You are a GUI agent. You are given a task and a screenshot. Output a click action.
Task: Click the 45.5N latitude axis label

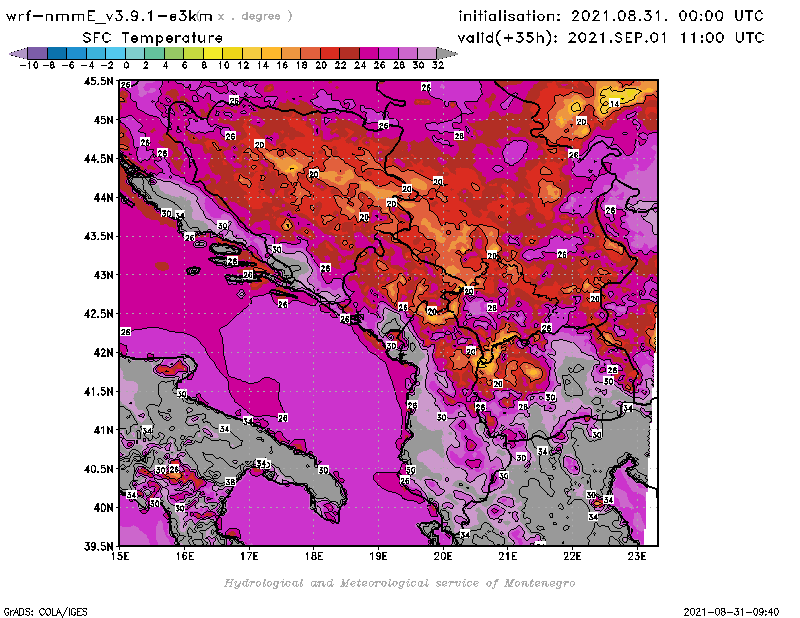(98, 81)
